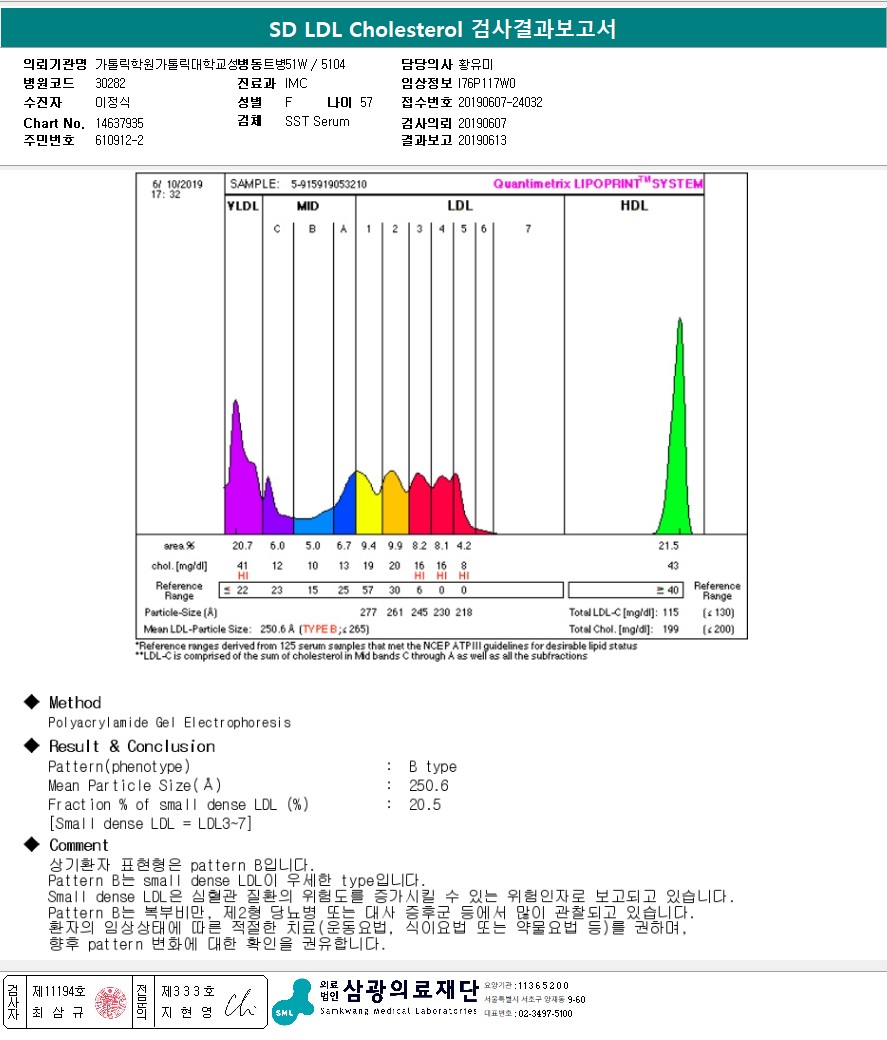Click the yellow LDL-1 band in chart

click(368, 507)
